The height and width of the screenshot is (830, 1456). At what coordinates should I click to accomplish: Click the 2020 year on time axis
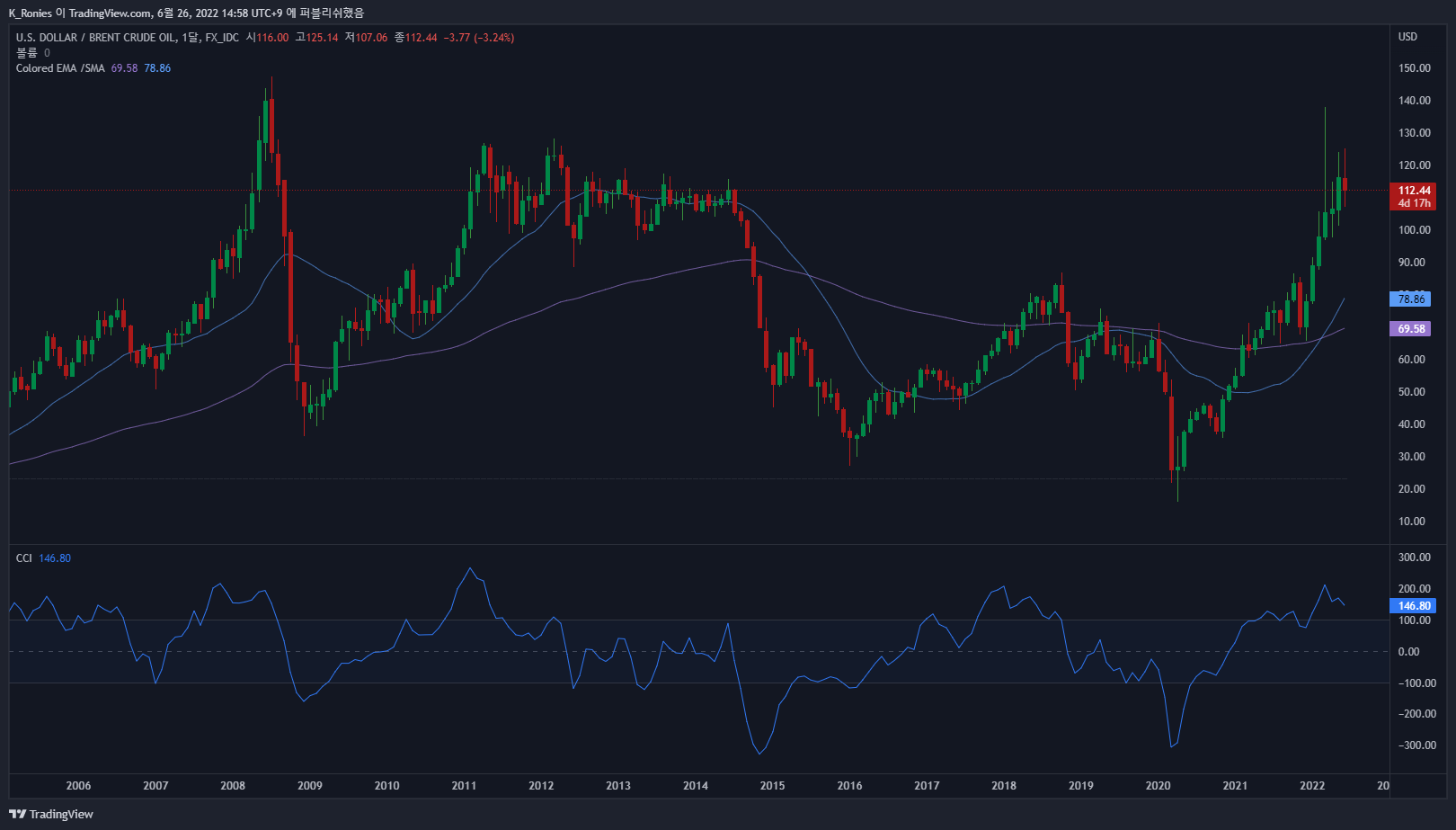click(x=1159, y=786)
